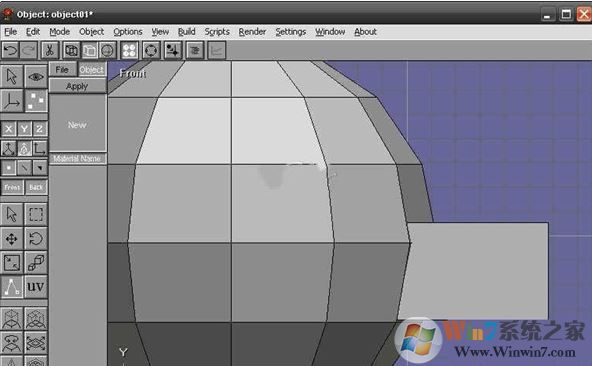The width and height of the screenshot is (592, 366).
Task: Select the world coordinates icon
Action: (9, 148)
